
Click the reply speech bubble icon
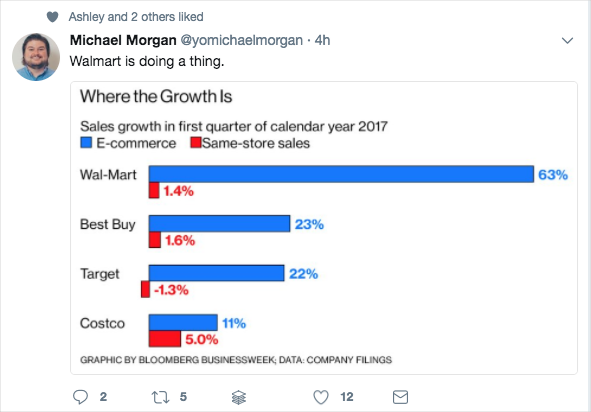coord(80,397)
